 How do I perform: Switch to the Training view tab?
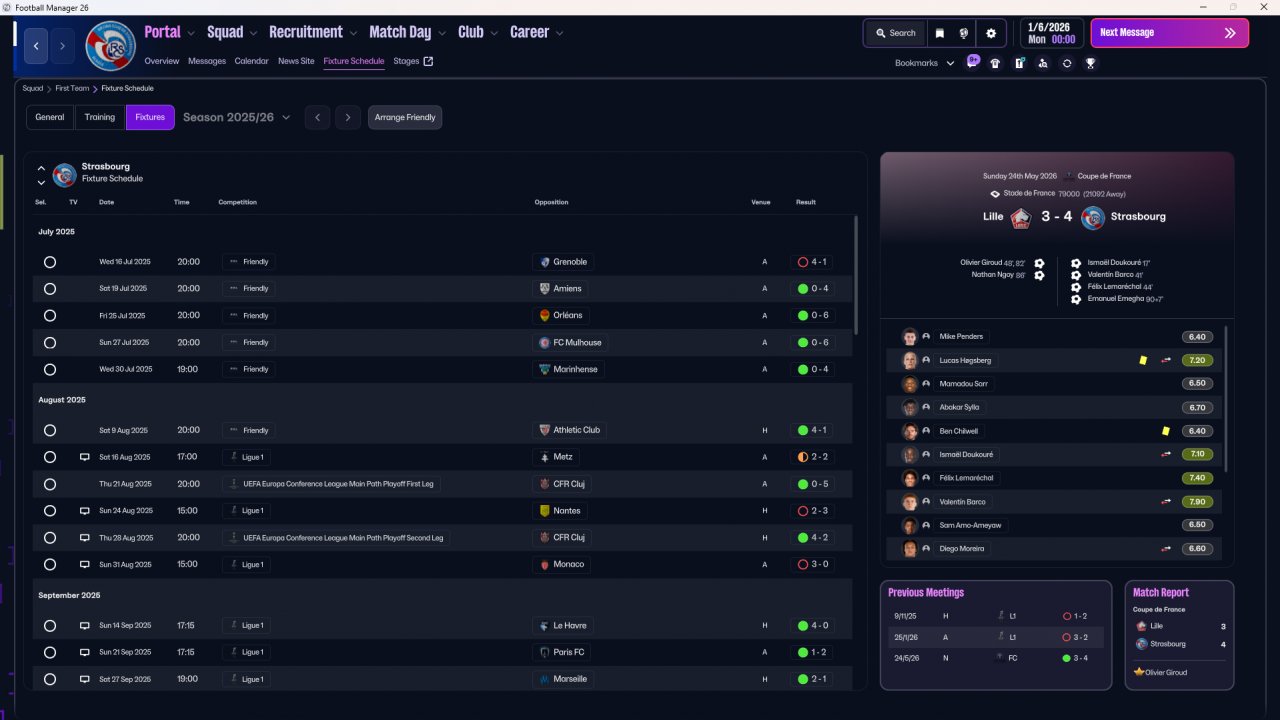tap(100, 117)
